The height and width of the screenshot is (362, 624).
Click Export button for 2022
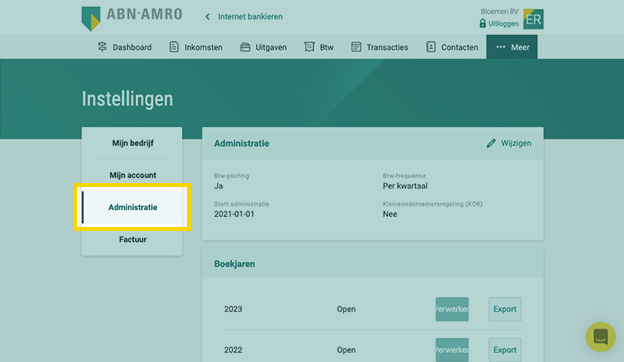click(505, 350)
